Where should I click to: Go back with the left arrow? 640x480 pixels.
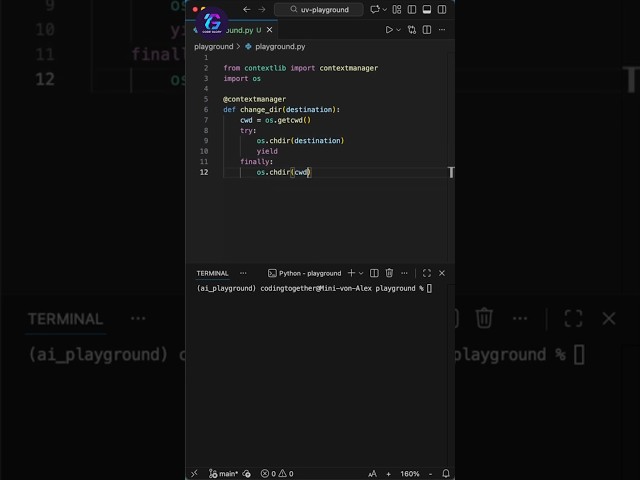(x=247, y=9)
